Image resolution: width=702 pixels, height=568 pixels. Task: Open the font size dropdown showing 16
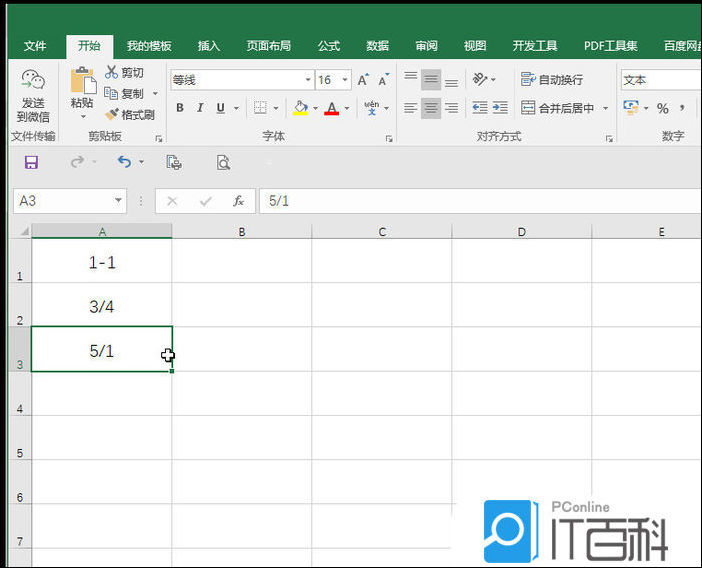click(345, 80)
